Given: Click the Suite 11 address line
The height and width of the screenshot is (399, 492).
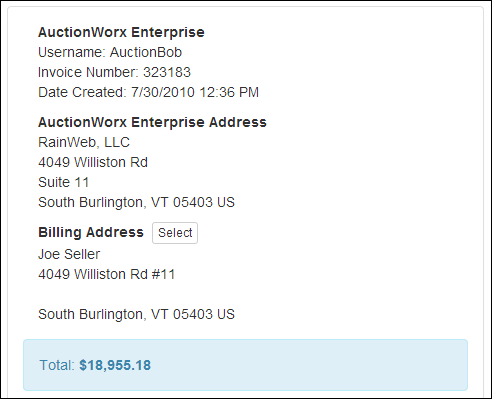Looking at the screenshot, I should 64,182.
